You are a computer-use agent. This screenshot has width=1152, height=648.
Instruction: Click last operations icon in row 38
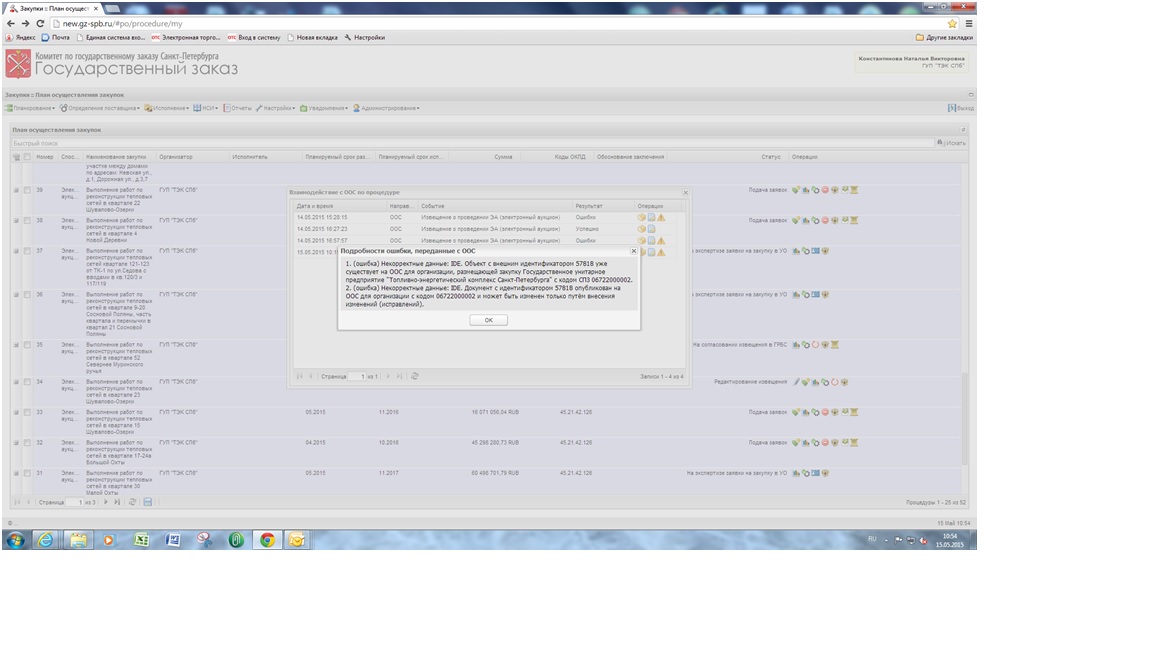pos(854,220)
